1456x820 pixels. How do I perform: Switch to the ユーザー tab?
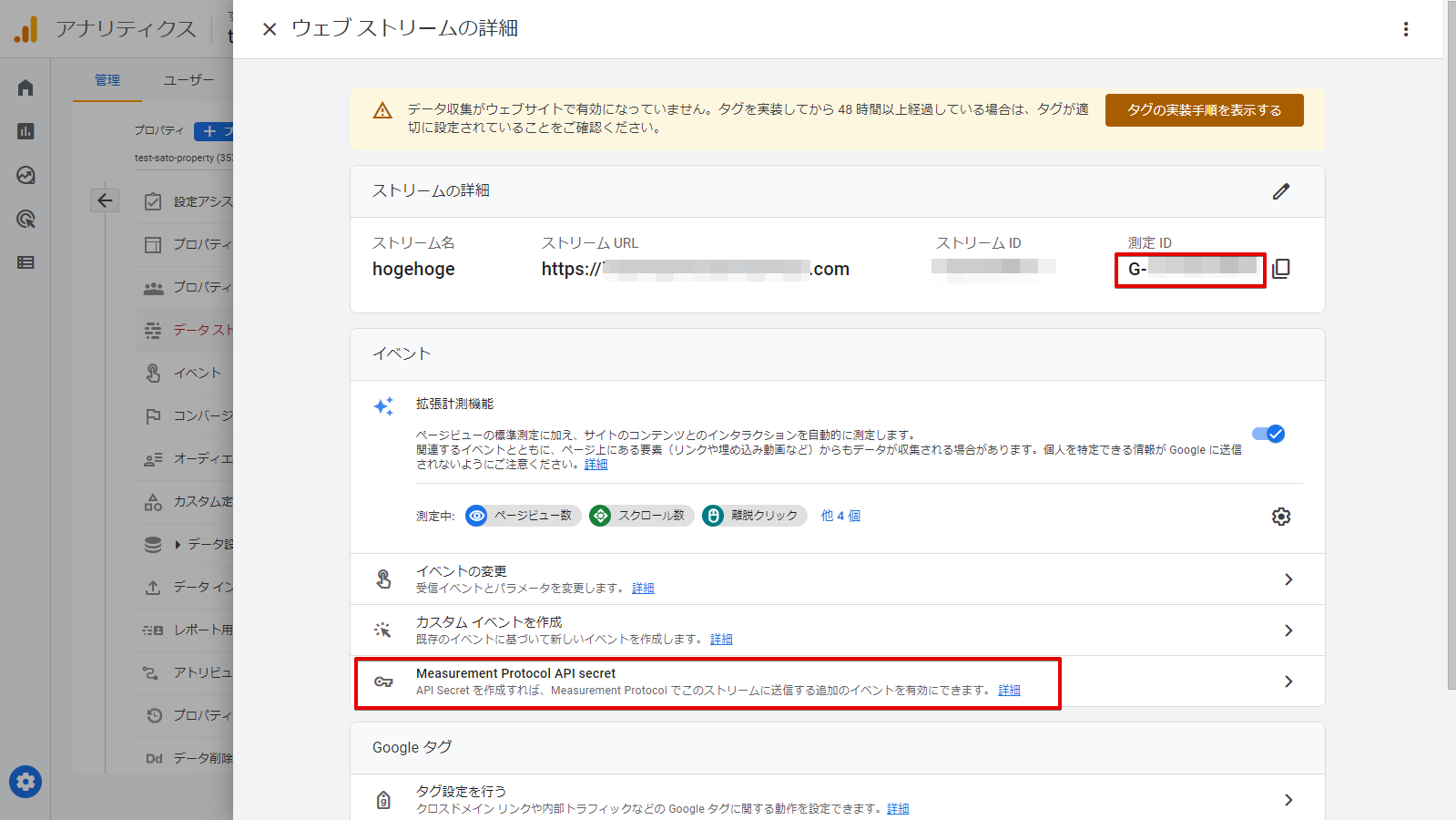[x=188, y=80]
